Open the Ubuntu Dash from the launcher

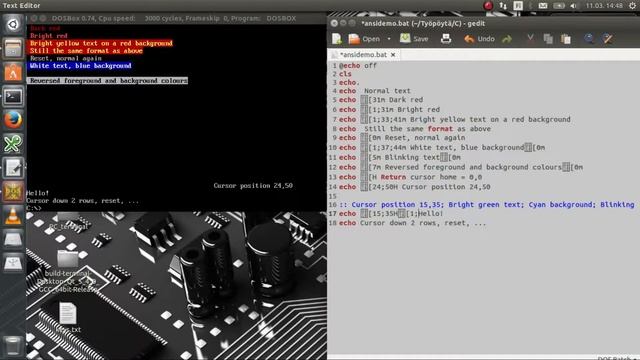pos(13,24)
